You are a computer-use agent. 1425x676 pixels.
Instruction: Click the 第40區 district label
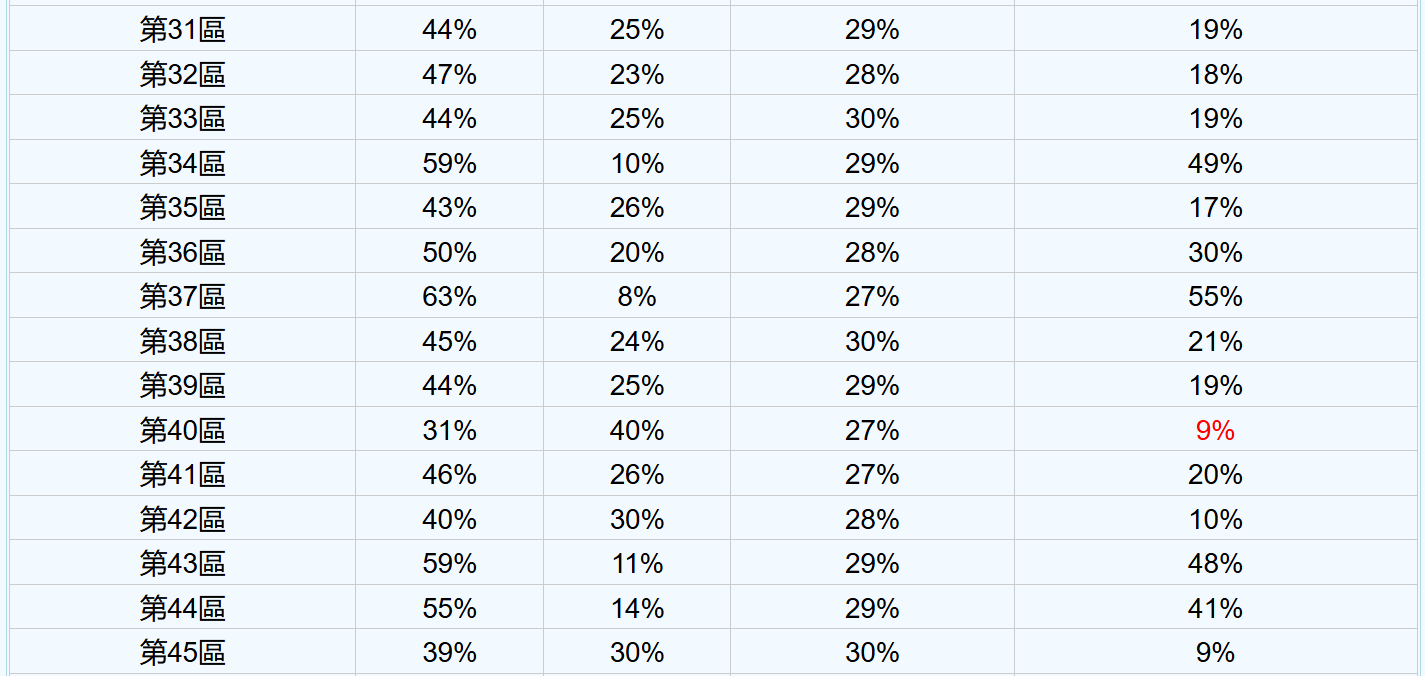(x=182, y=431)
